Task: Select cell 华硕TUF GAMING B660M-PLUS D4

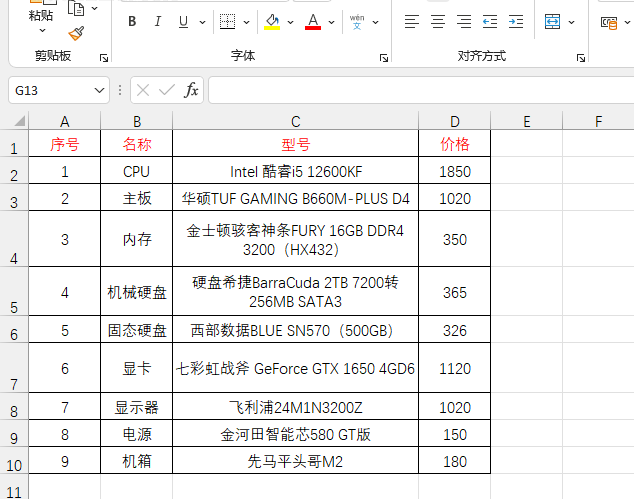Action: tap(296, 198)
